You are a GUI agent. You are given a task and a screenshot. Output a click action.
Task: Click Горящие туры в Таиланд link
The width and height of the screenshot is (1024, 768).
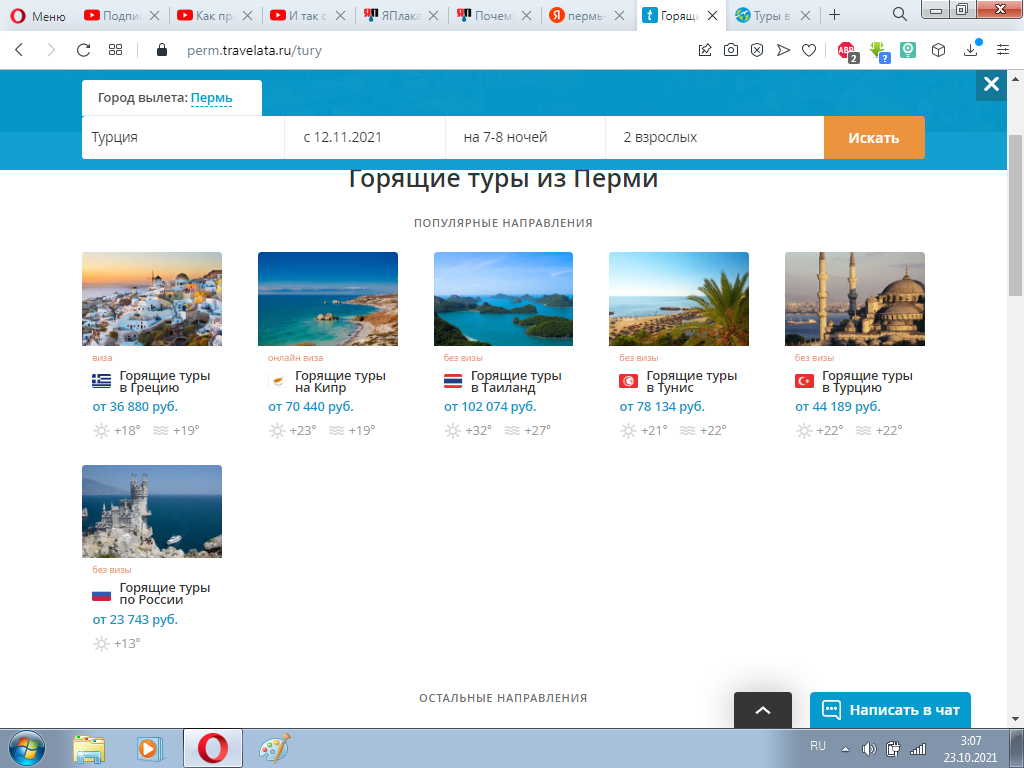click(x=516, y=381)
